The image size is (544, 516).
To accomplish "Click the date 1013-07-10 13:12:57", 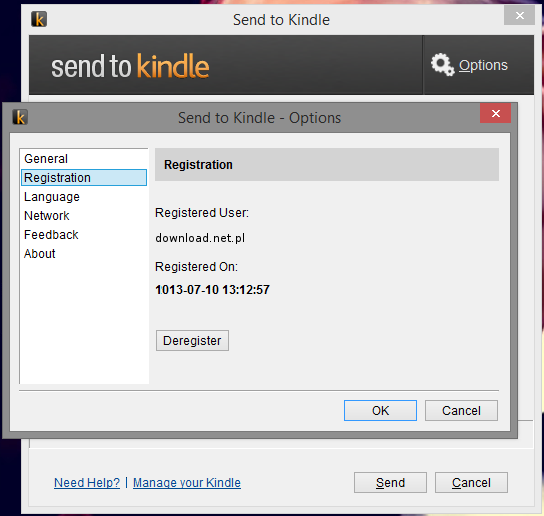I will tap(212, 290).
